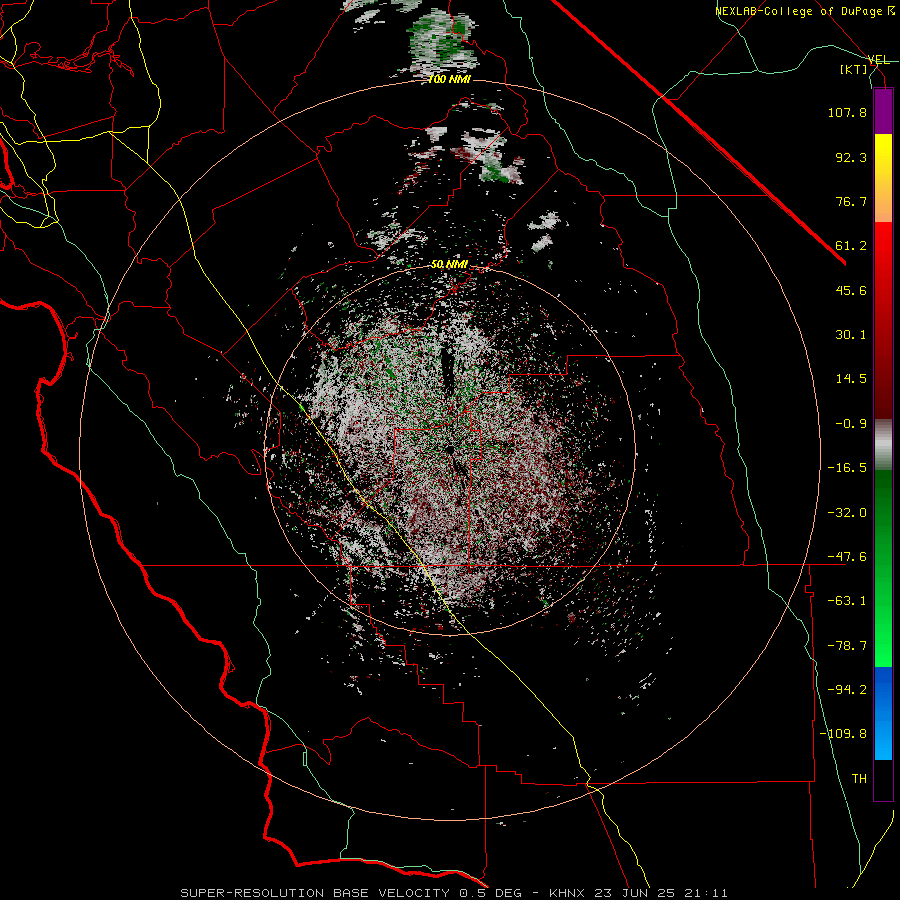This screenshot has width=900, height=900.
Task: Click the purple segment of the velocity color bar
Action: 883,111
